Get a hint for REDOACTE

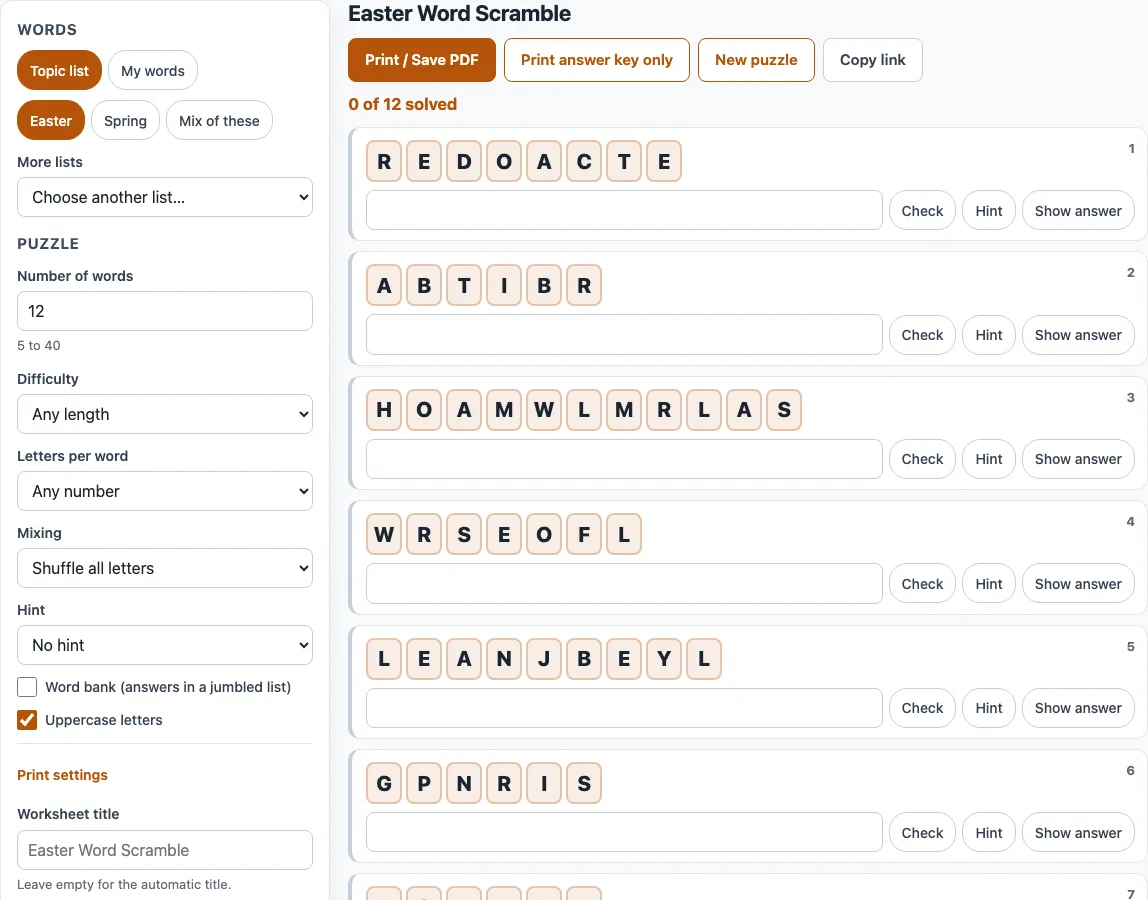(x=988, y=210)
